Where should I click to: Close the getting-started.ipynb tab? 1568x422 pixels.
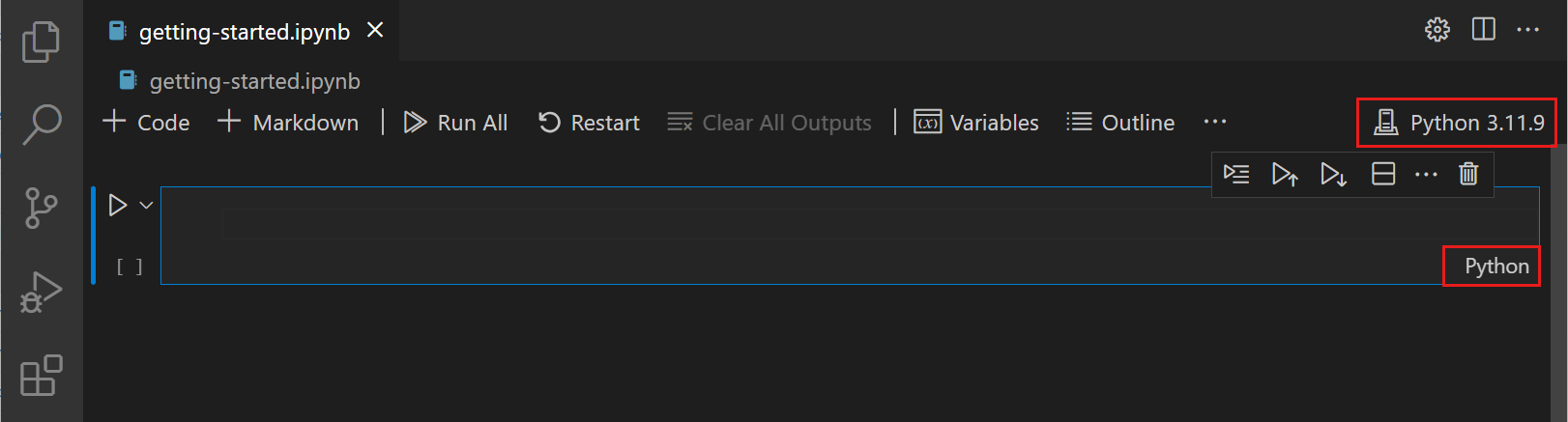(375, 31)
